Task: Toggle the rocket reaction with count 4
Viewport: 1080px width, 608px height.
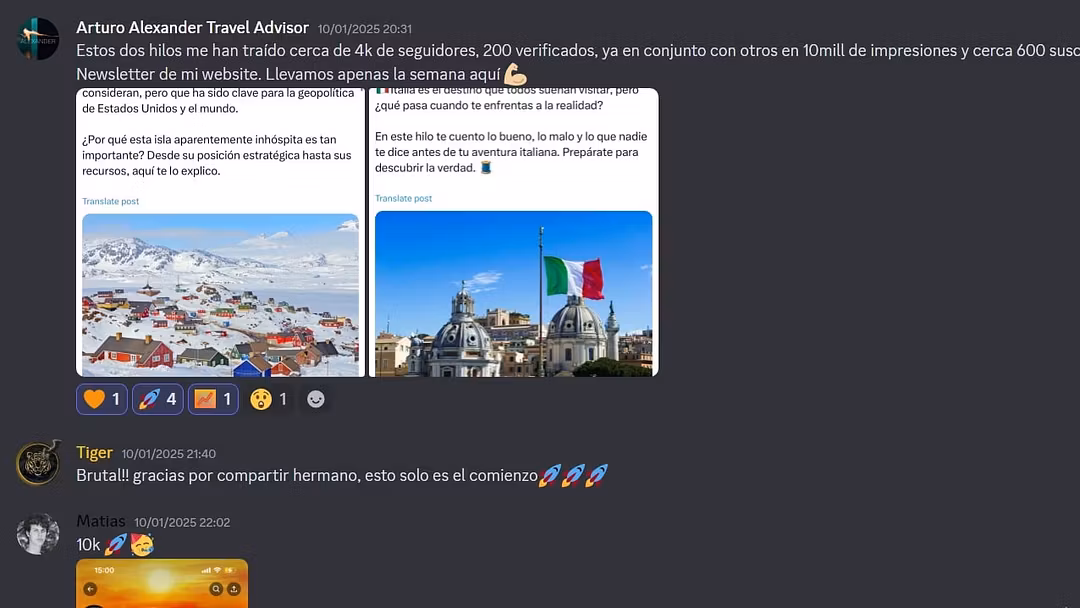Action: point(158,399)
